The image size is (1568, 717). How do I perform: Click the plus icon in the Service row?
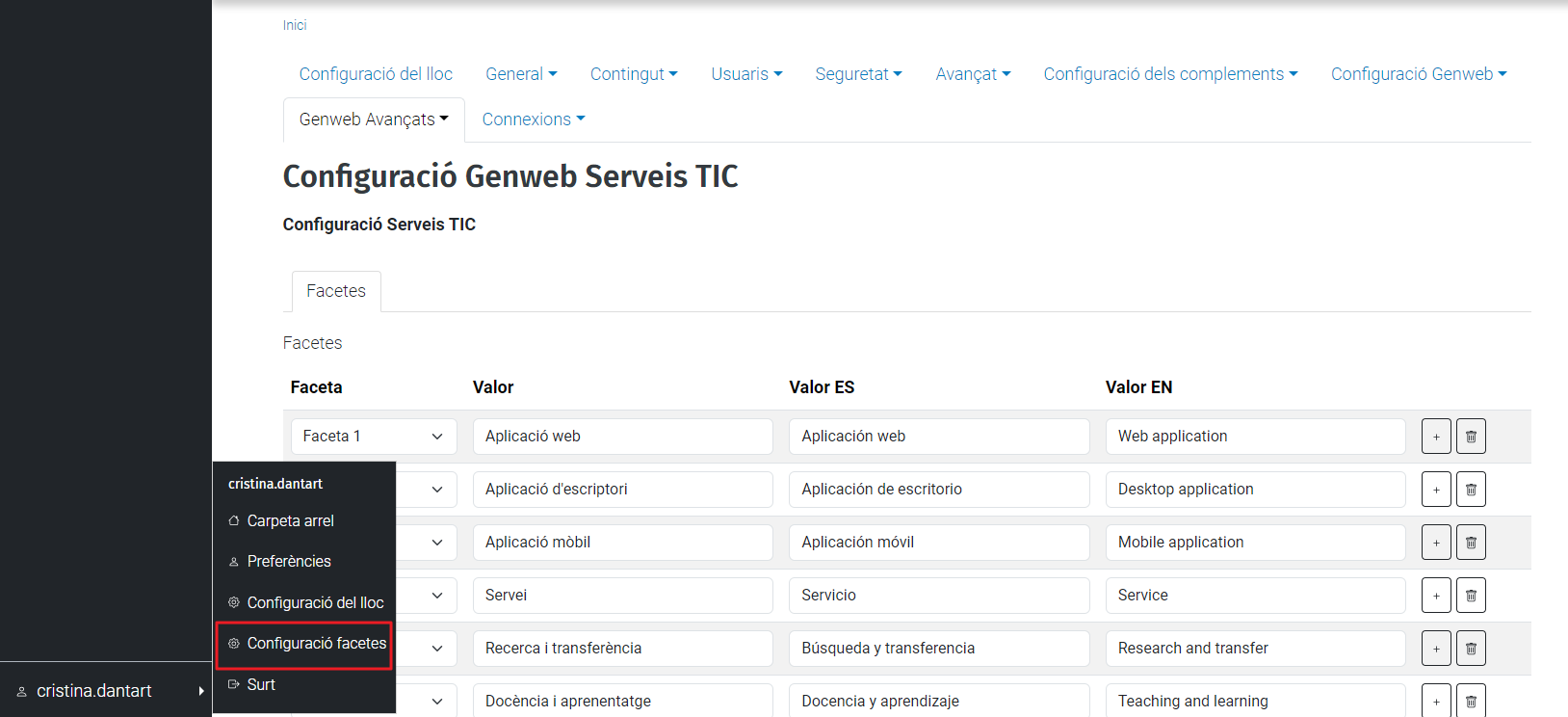coord(1436,596)
